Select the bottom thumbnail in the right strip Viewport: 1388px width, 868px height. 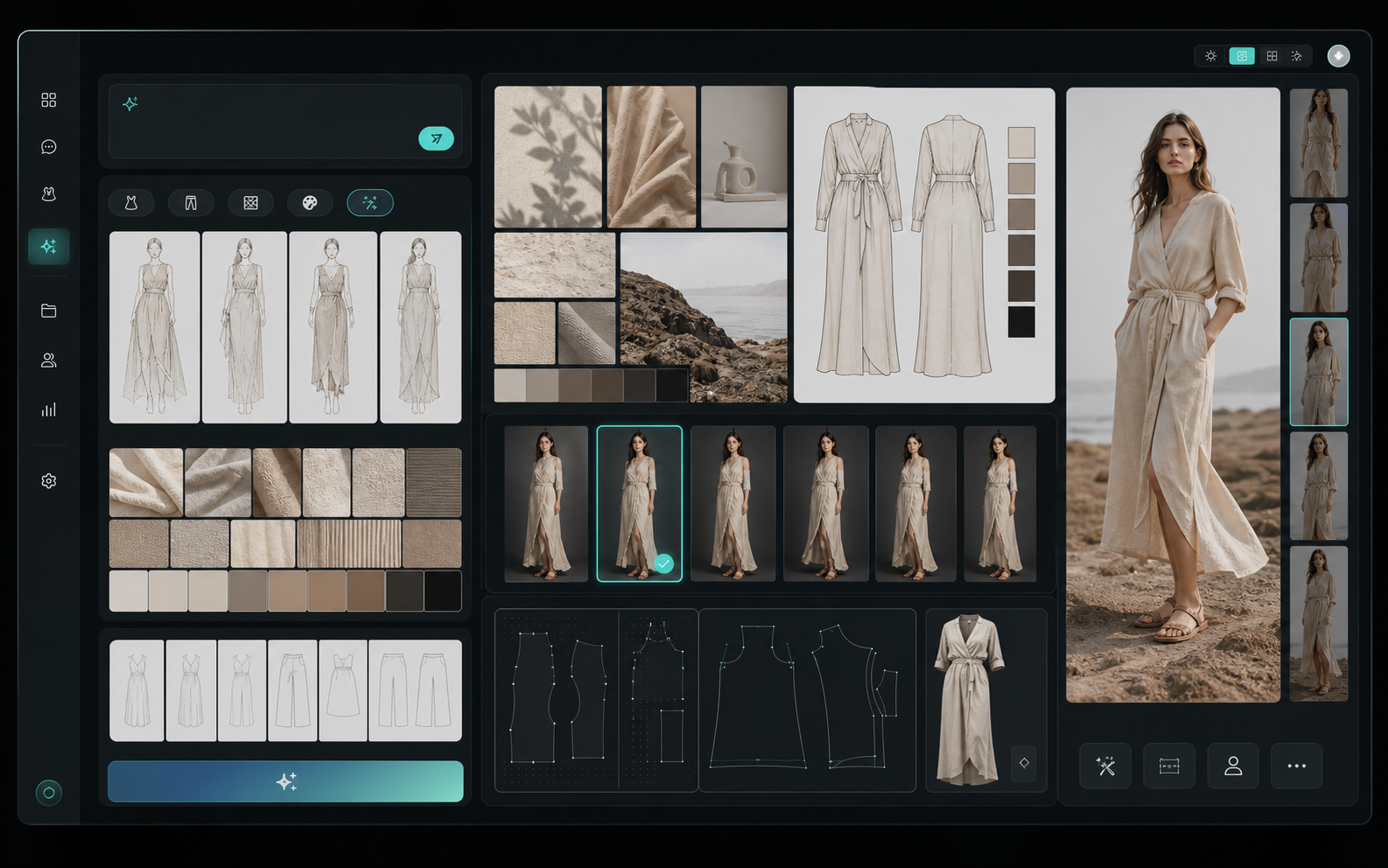coord(1319,624)
